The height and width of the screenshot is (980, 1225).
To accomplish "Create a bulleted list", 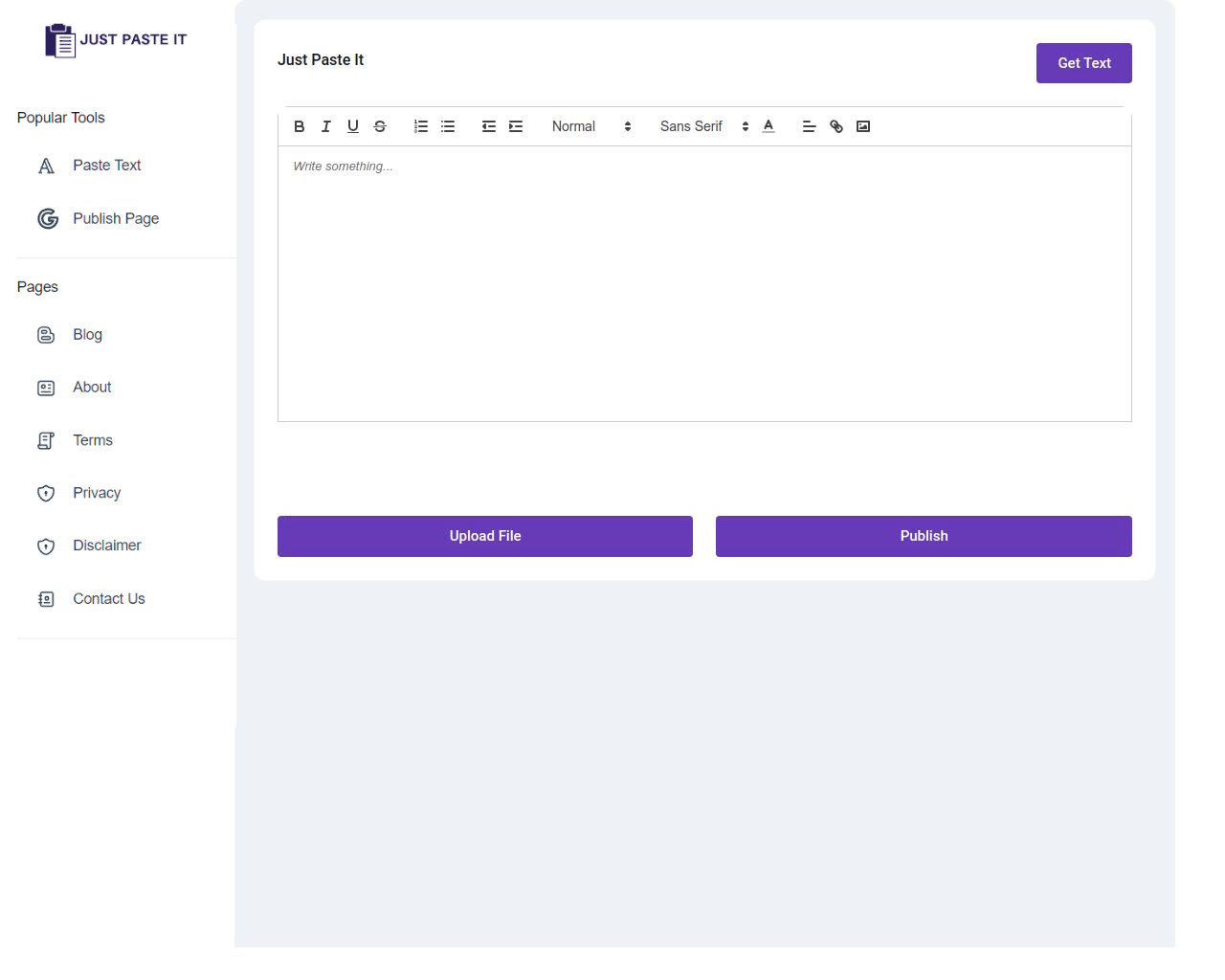I will pyautogui.click(x=447, y=125).
